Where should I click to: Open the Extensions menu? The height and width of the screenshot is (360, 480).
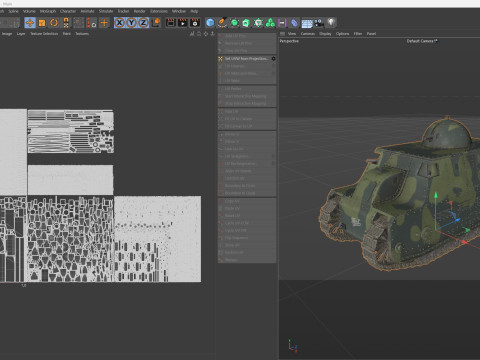click(x=159, y=11)
